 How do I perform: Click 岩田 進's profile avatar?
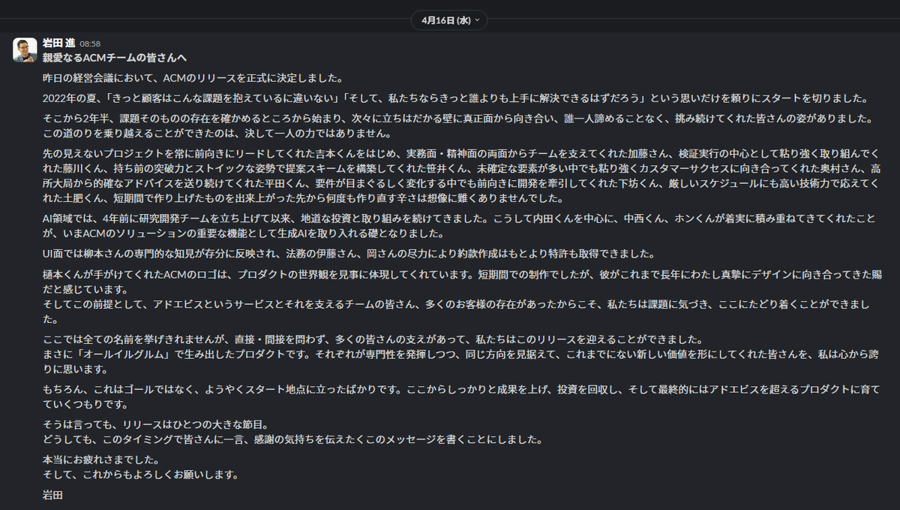[25, 50]
